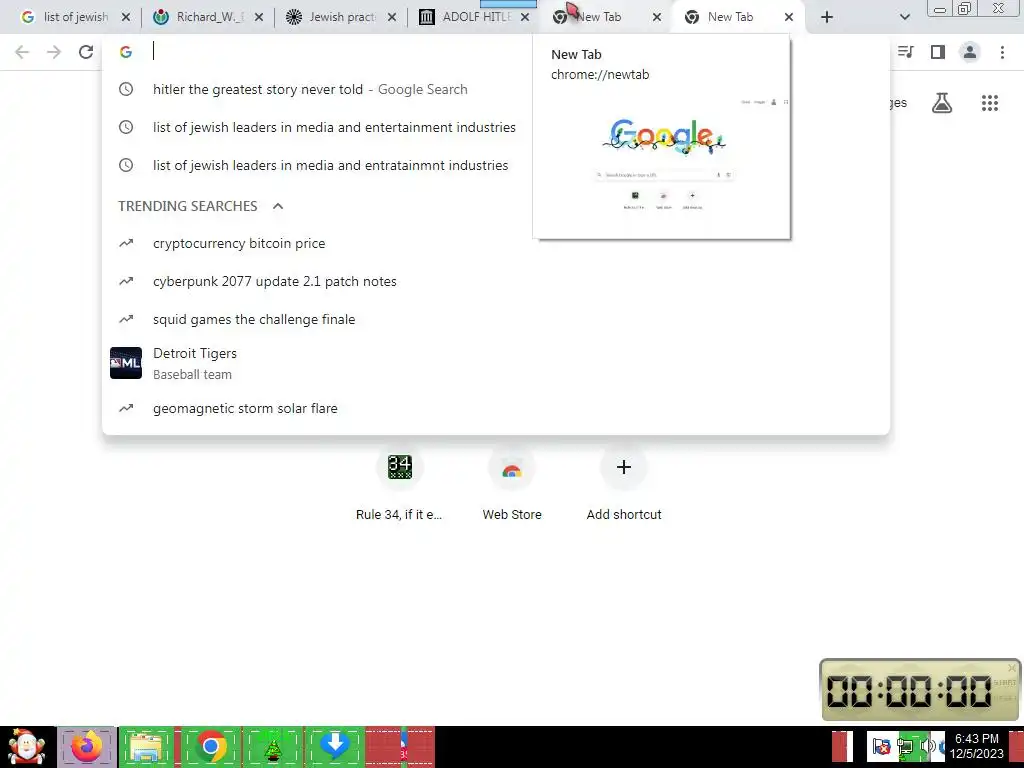Select the suggestion ending 'entertainment industries'
The height and width of the screenshot is (768, 1024).
tap(496, 127)
